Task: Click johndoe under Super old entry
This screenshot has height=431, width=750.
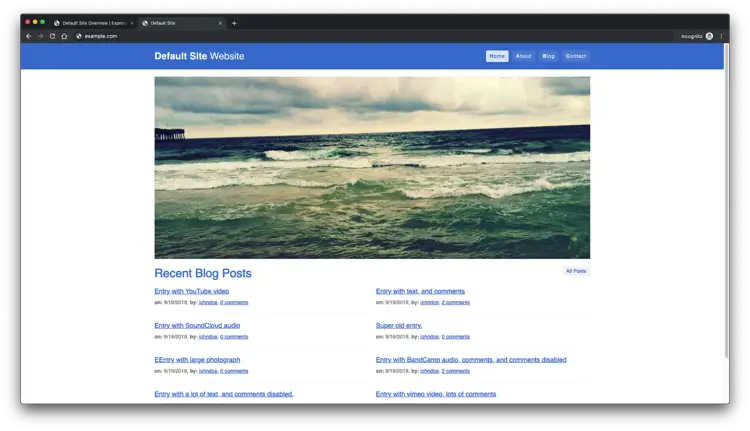Action: click(x=430, y=337)
